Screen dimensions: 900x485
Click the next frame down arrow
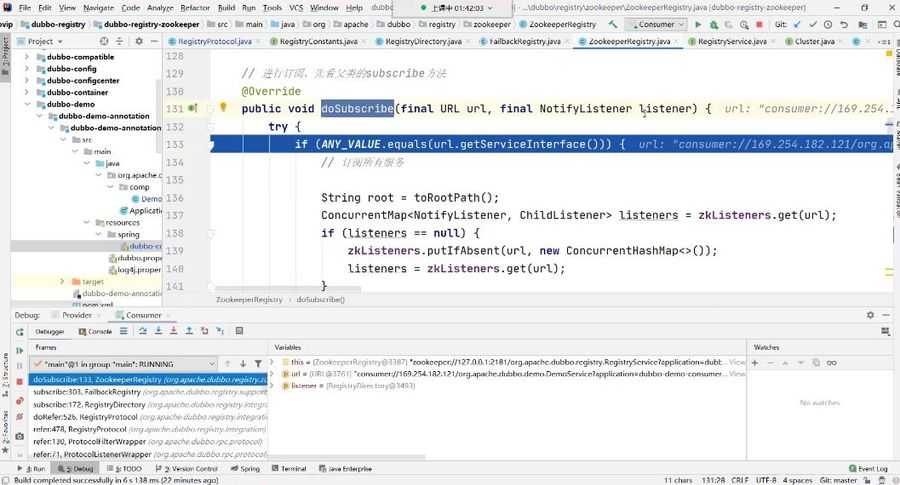point(243,363)
